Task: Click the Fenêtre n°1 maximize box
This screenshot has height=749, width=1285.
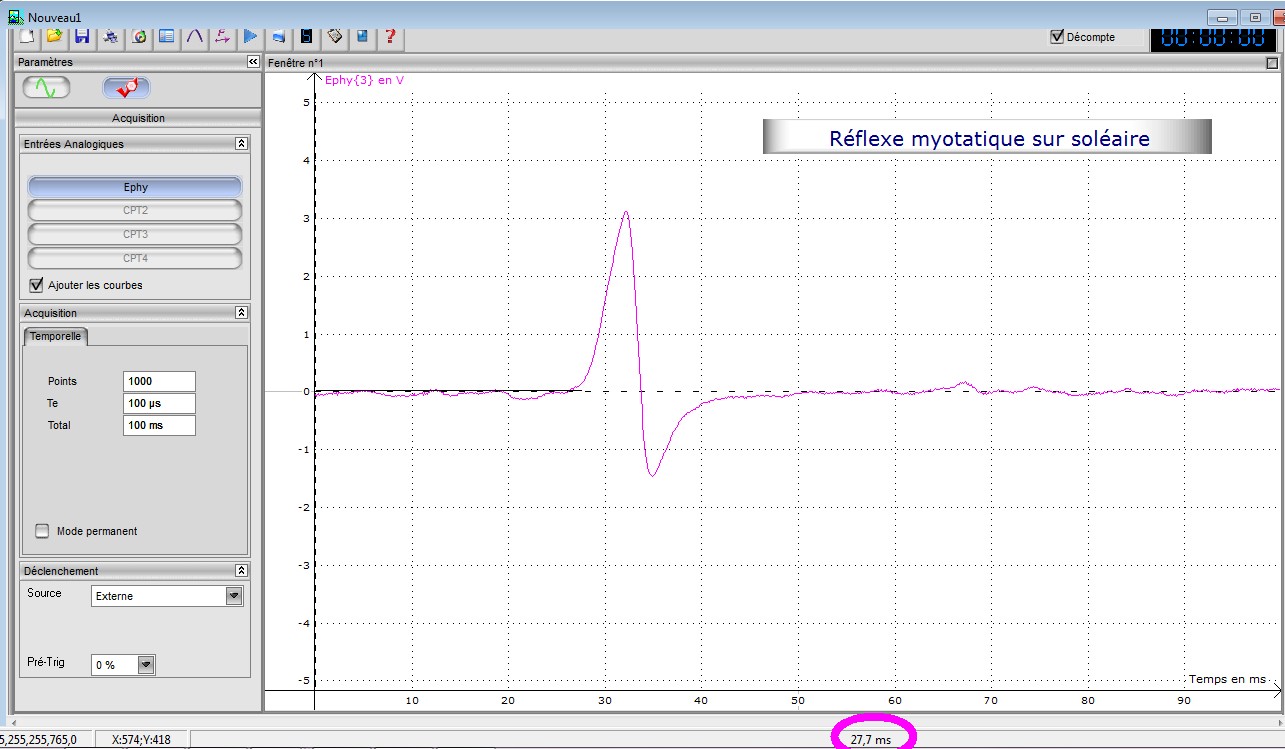Action: pyautogui.click(x=1272, y=62)
